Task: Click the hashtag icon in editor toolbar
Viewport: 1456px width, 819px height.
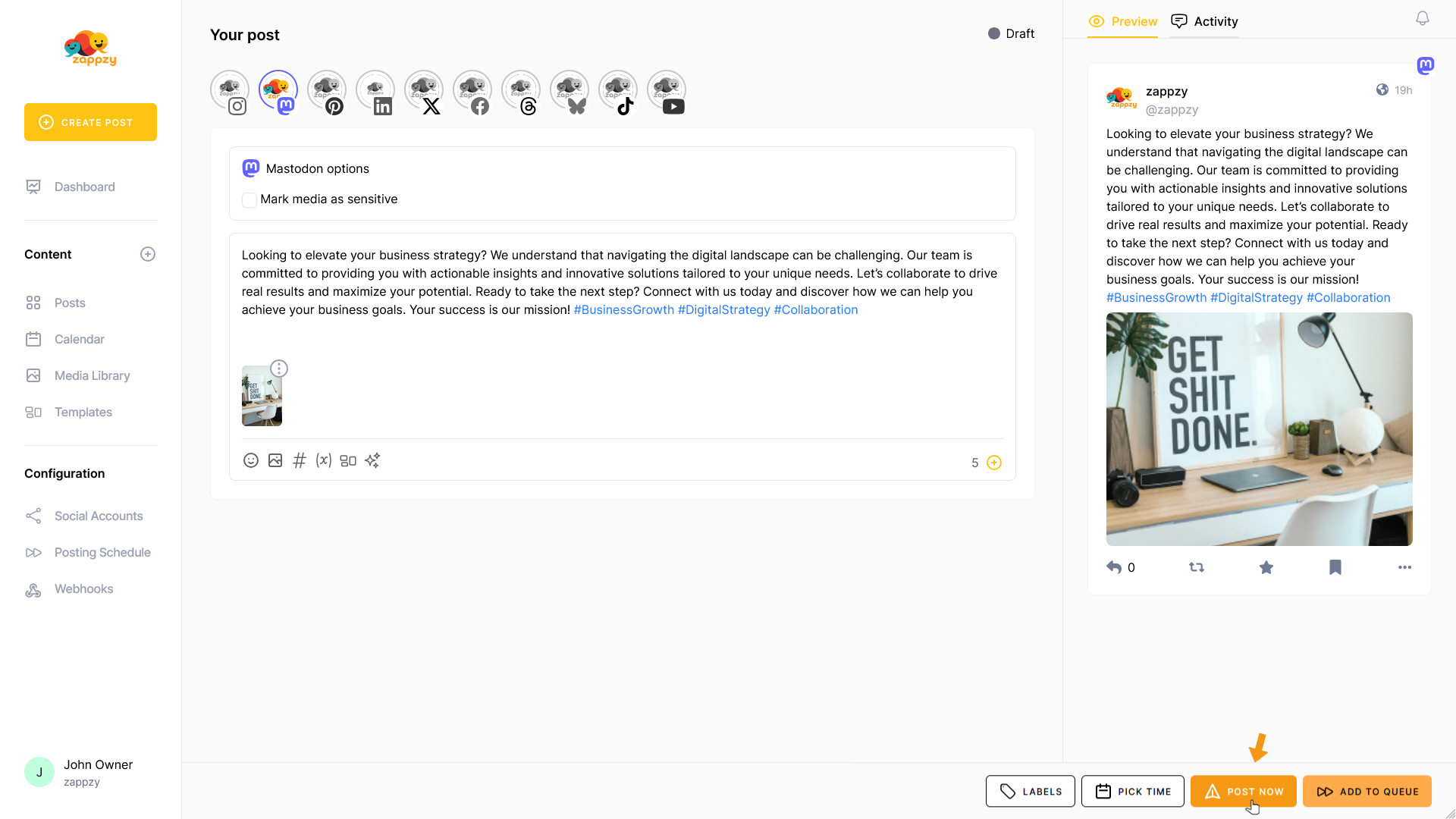Action: (300, 460)
